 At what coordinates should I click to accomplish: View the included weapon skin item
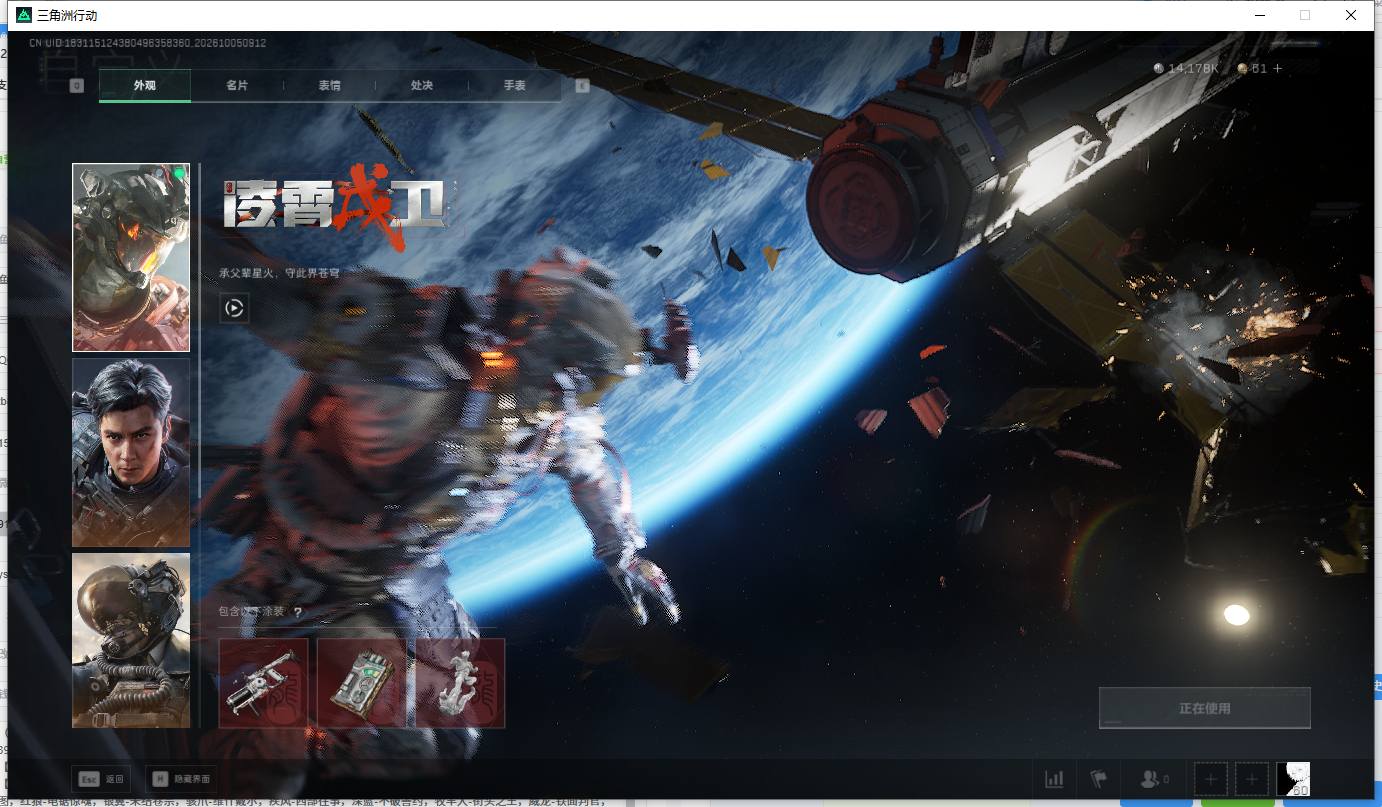tap(263, 683)
